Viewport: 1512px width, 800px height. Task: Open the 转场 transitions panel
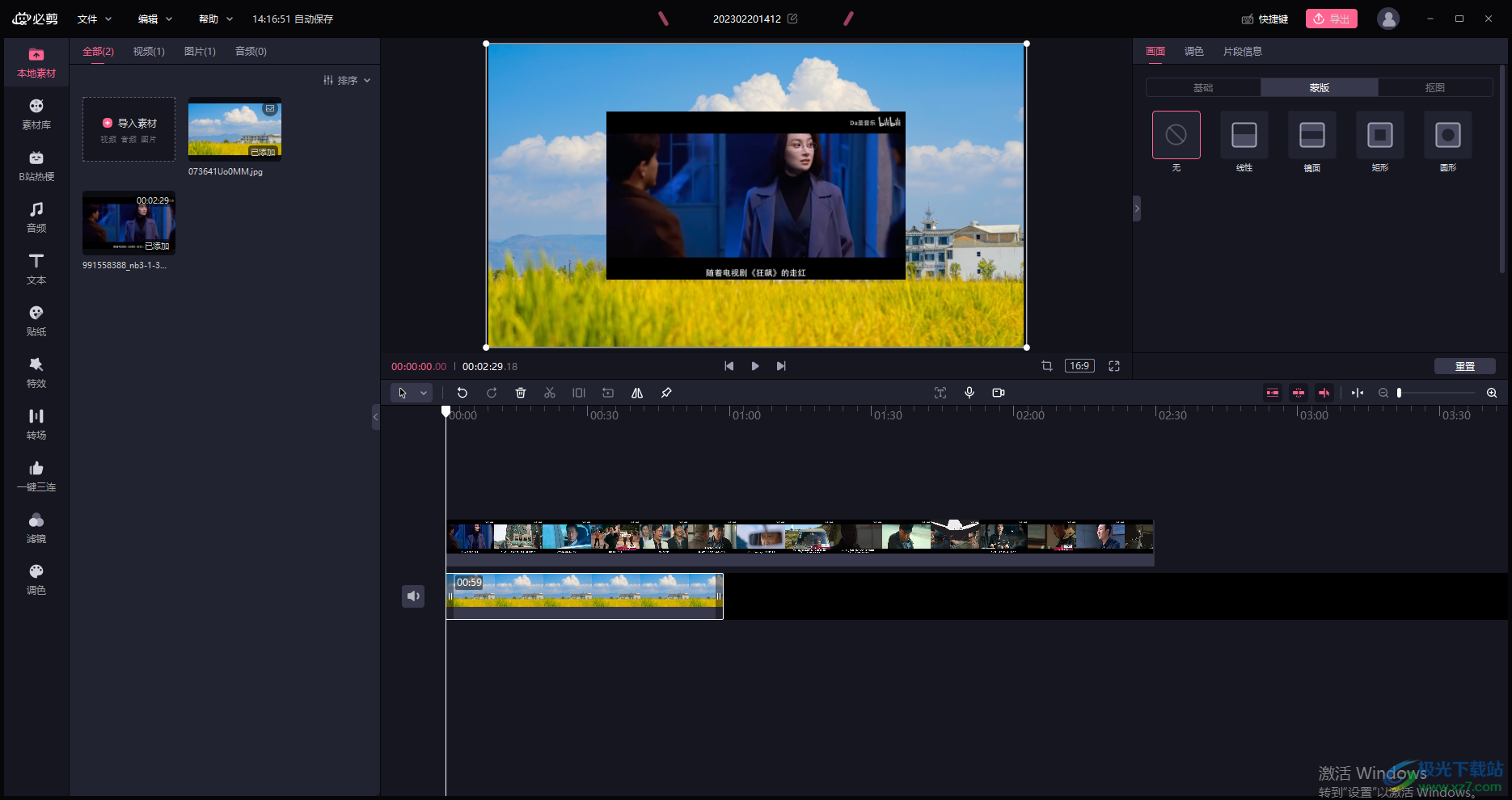pos(36,425)
